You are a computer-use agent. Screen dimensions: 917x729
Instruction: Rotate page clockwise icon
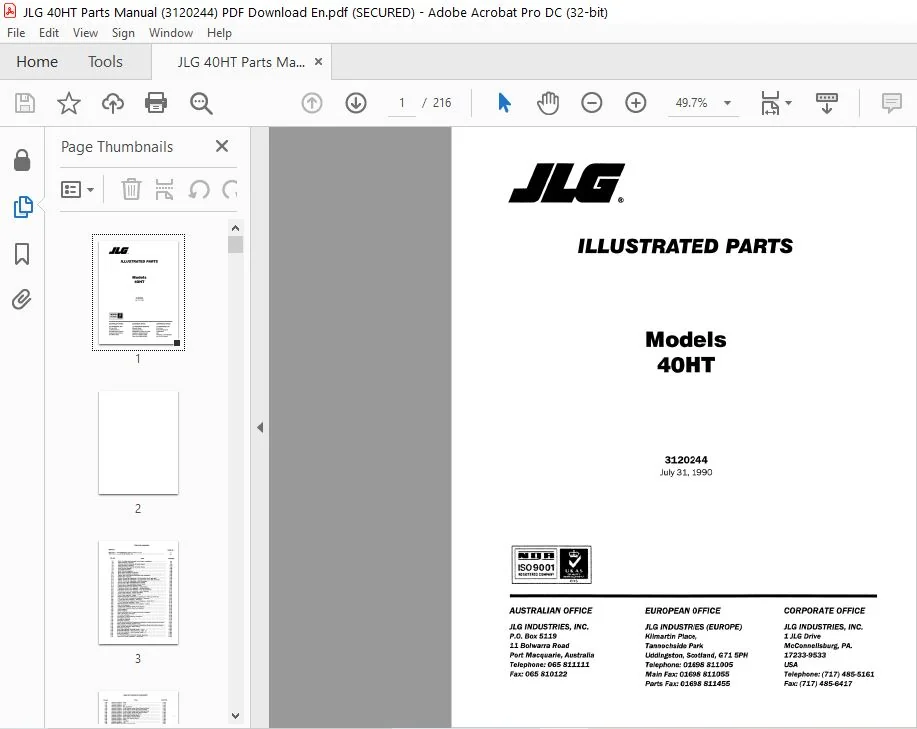coord(230,189)
